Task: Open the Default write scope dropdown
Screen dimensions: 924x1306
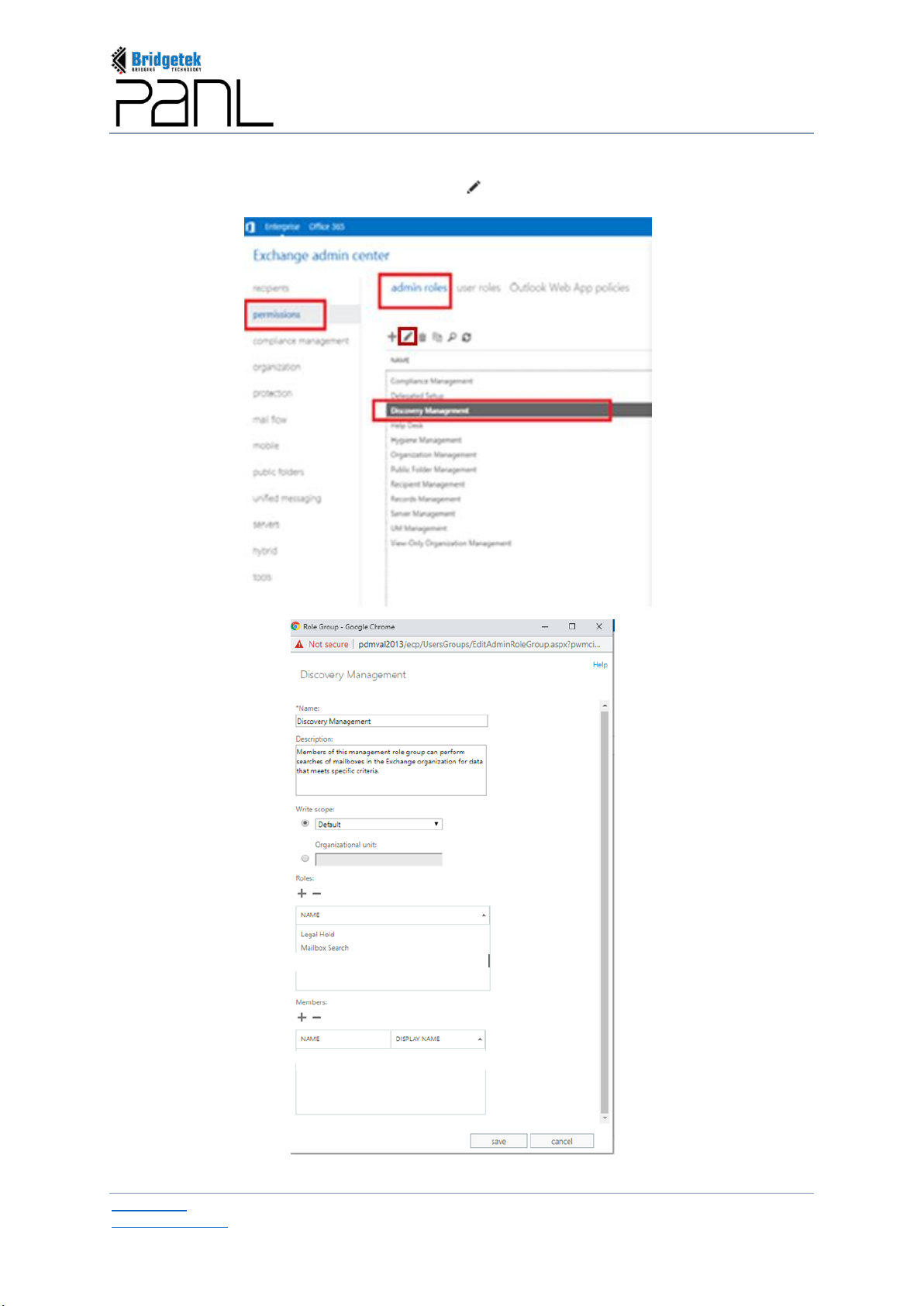Action: tap(378, 825)
